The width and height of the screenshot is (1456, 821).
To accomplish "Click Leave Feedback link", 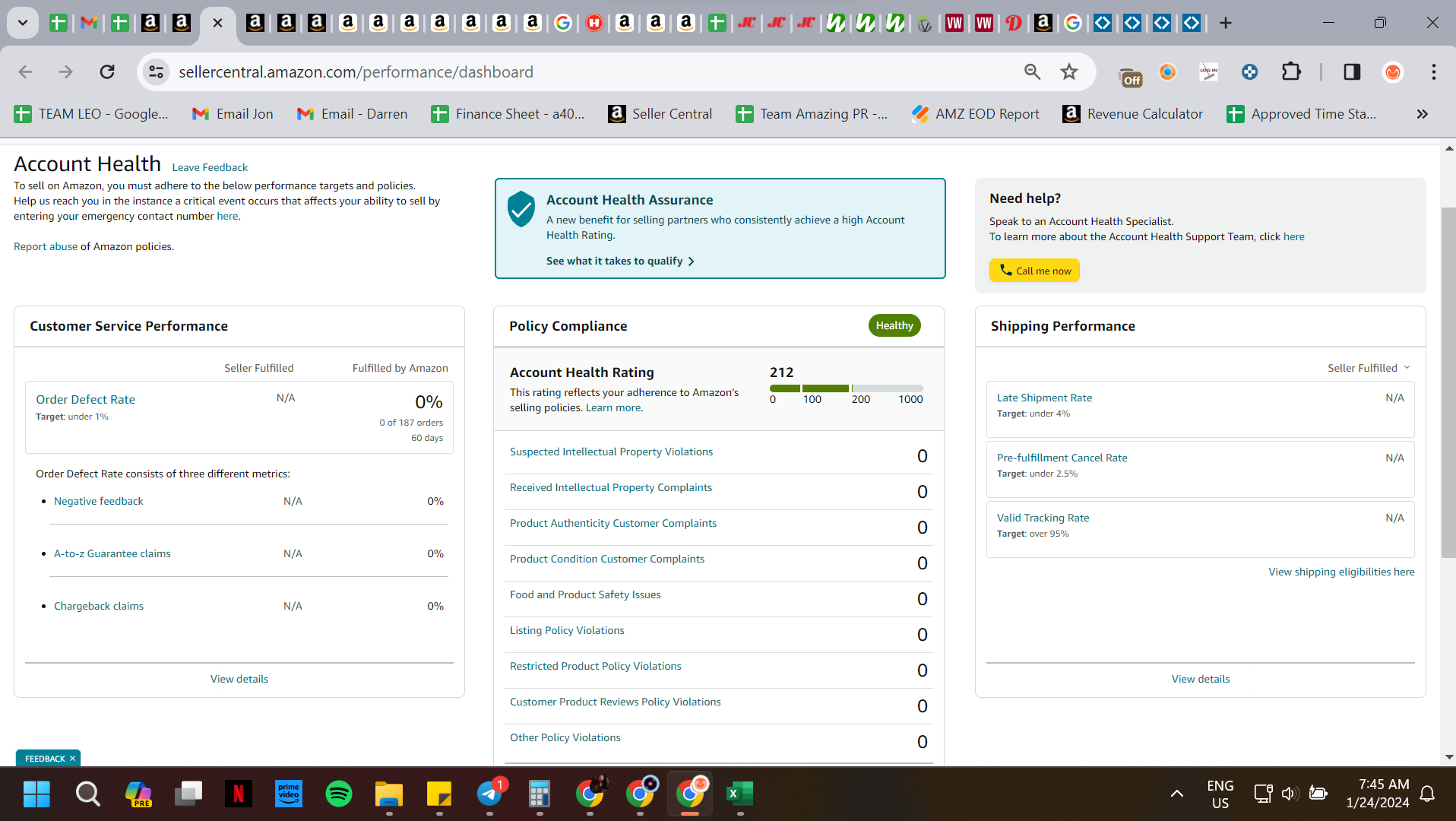I will coord(210,167).
